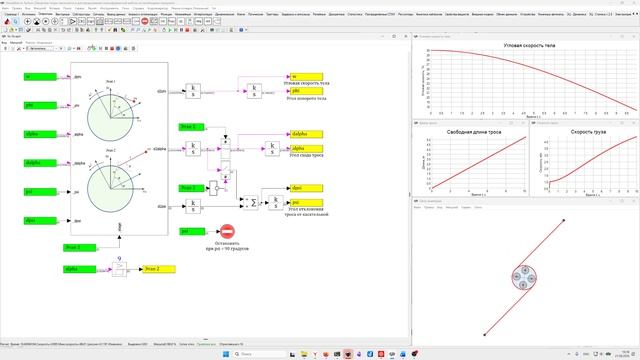Switch to the Функции palette tab
The image size is (640, 360).
click(166, 14)
